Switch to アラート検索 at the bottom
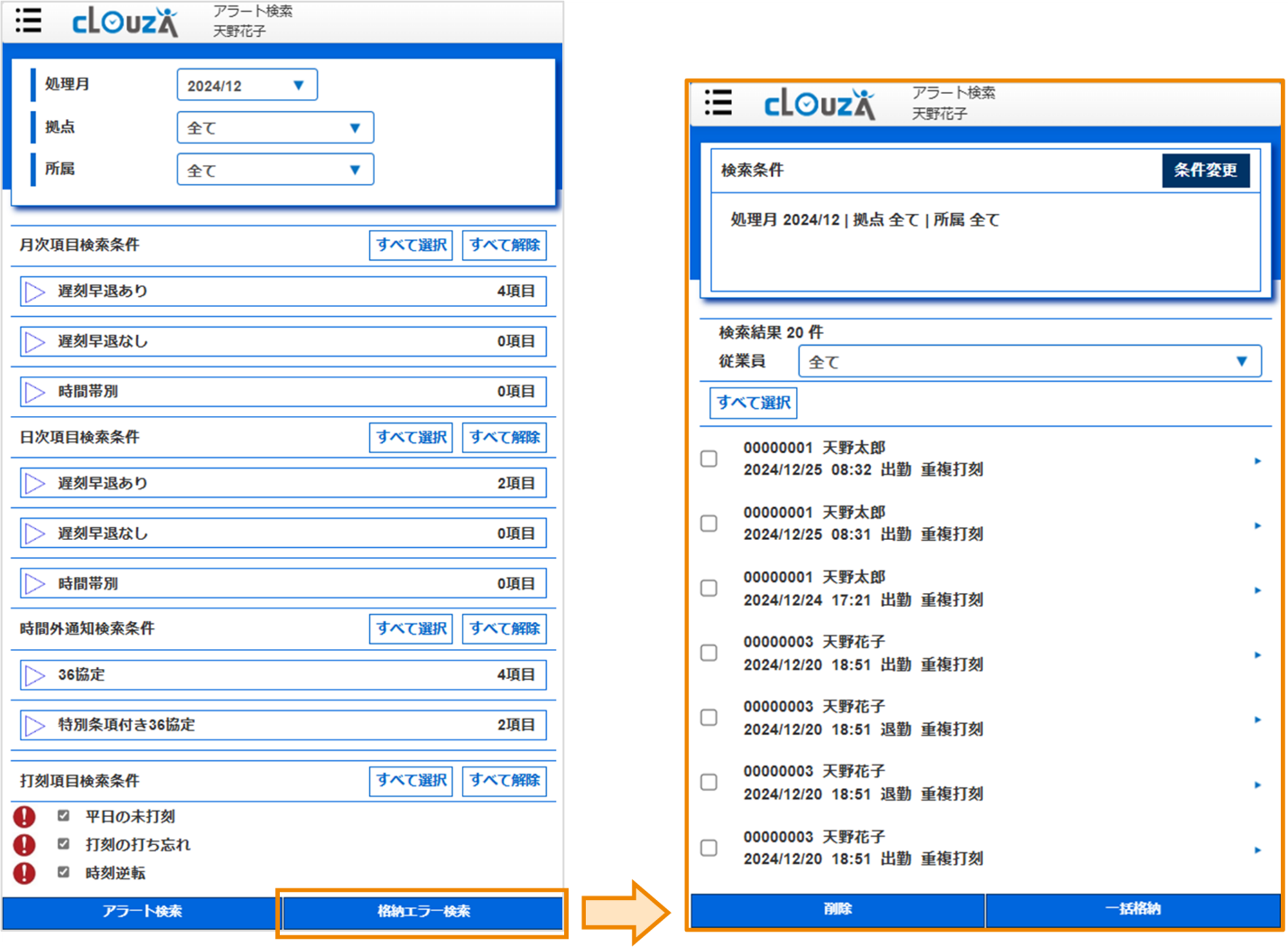The image size is (1288, 947). [x=141, y=913]
